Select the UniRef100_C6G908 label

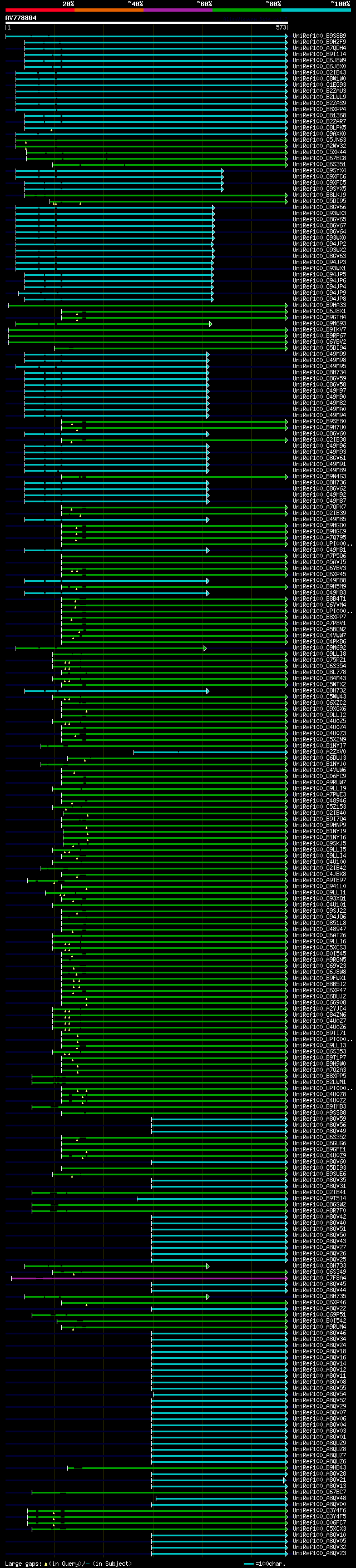coord(319,1002)
